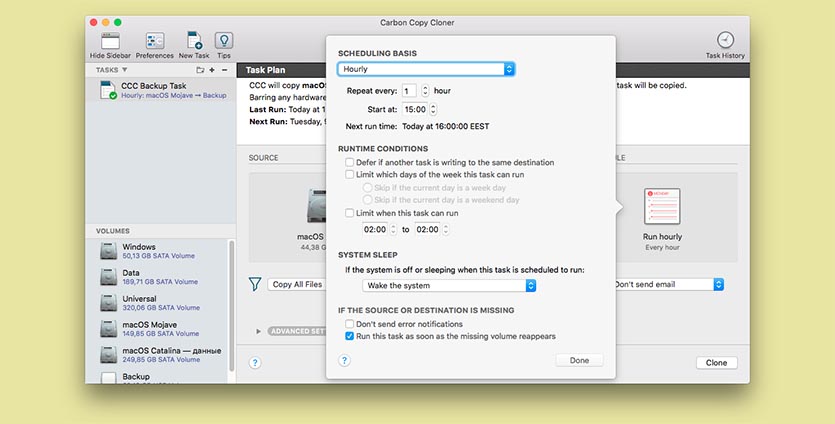Uncheck Run this task as soon as volume reappears
This screenshot has height=424, width=835.
(x=349, y=336)
